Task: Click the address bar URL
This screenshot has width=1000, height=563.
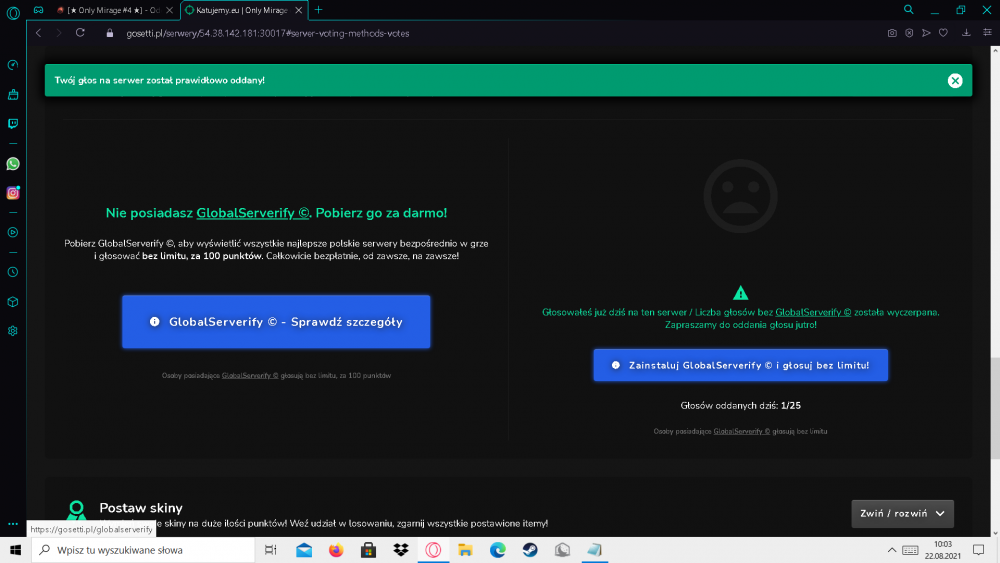Action: coord(268,33)
